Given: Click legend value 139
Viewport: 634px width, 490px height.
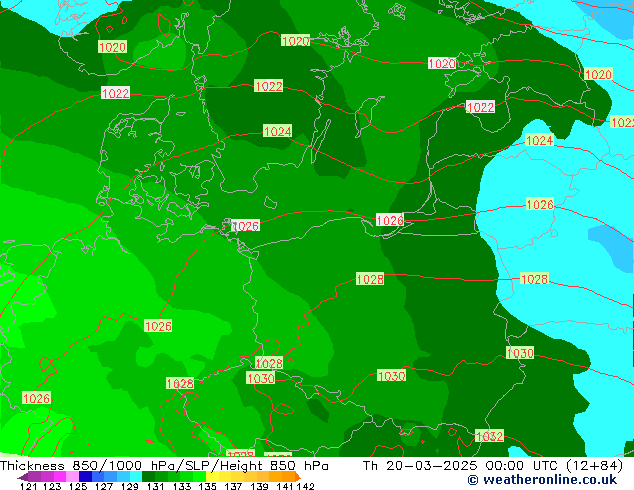Looking at the screenshot, I should pos(260,486).
